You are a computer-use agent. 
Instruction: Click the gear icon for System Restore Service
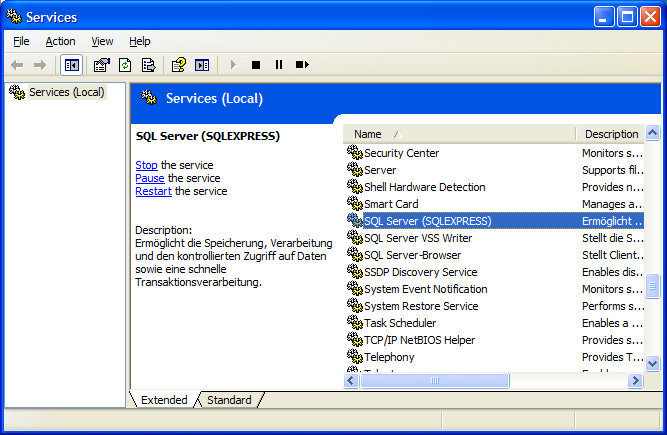coord(354,305)
